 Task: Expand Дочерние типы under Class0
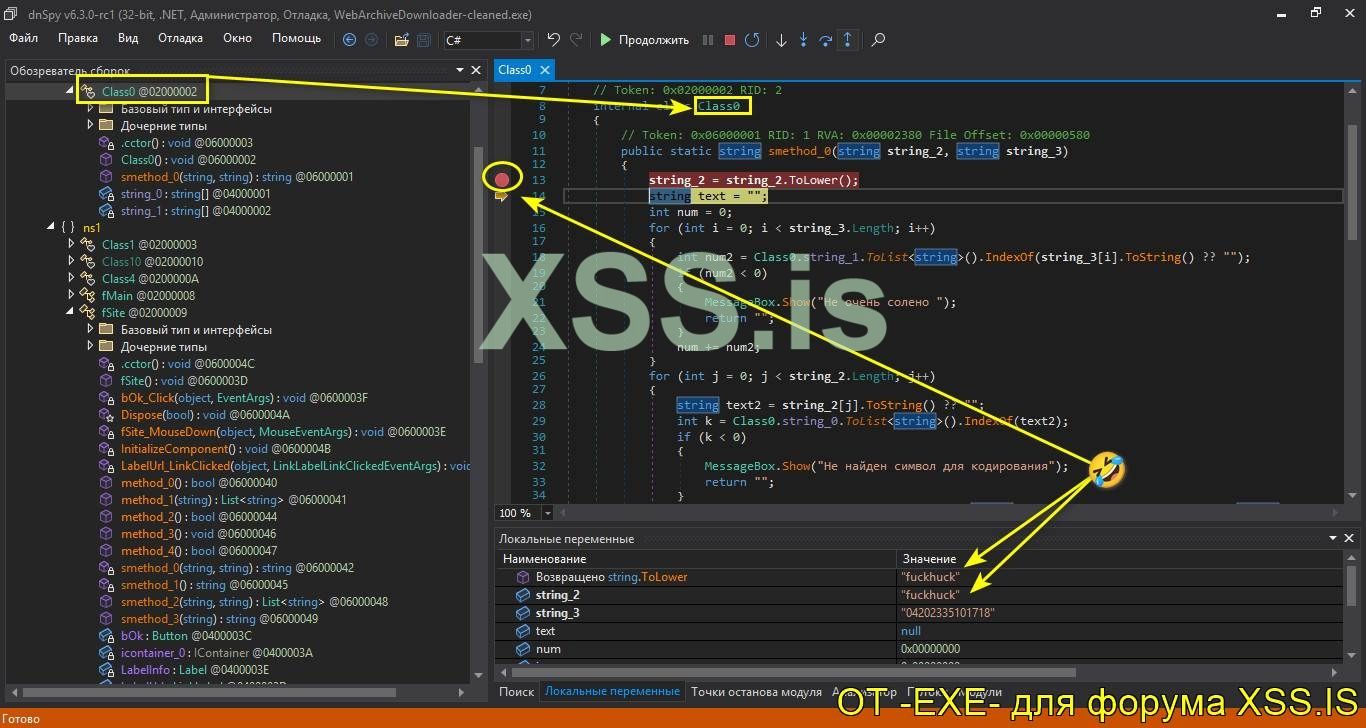click(89, 126)
